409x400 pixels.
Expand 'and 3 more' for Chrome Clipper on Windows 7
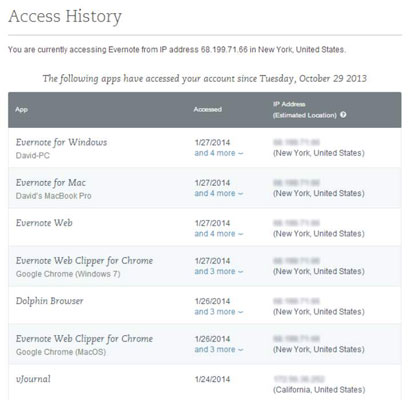click(219, 272)
